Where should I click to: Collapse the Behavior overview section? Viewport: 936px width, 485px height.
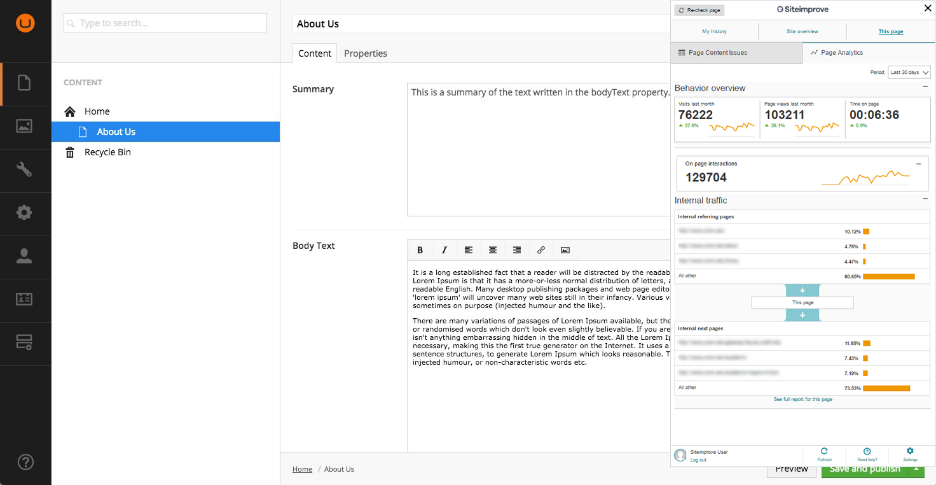click(925, 87)
